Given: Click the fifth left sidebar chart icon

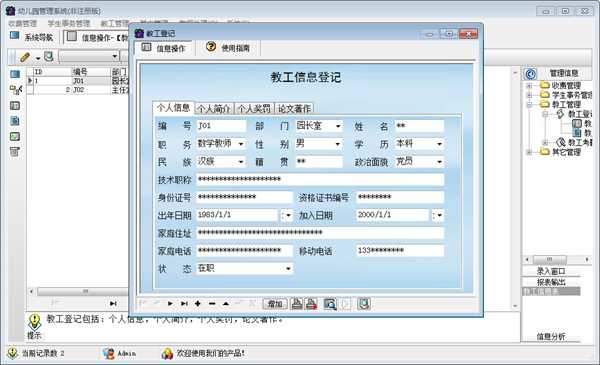Looking at the screenshot, I should pyautogui.click(x=15, y=137).
